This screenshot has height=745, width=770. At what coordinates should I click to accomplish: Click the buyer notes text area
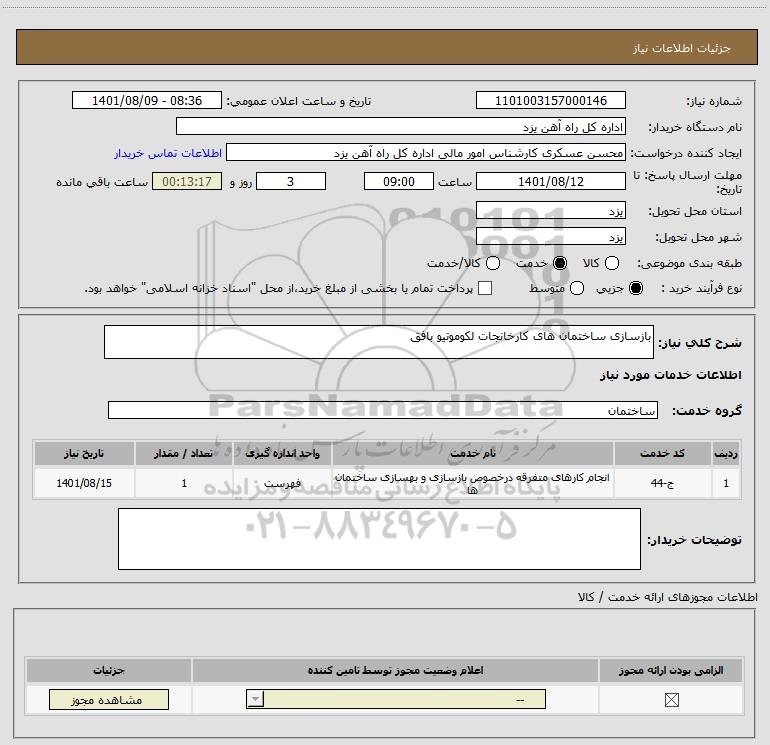tap(379, 539)
